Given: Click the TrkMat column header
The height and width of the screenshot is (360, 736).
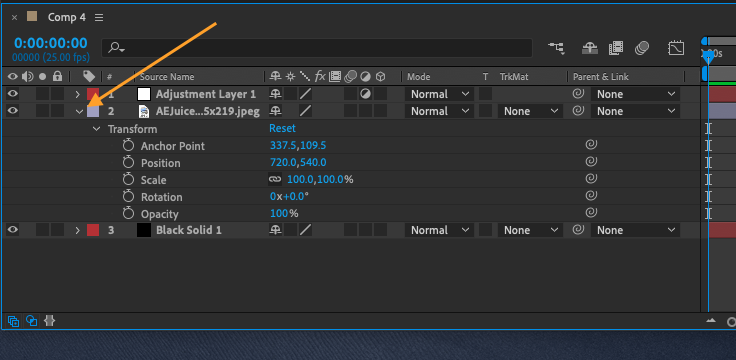Looking at the screenshot, I should (x=514, y=77).
